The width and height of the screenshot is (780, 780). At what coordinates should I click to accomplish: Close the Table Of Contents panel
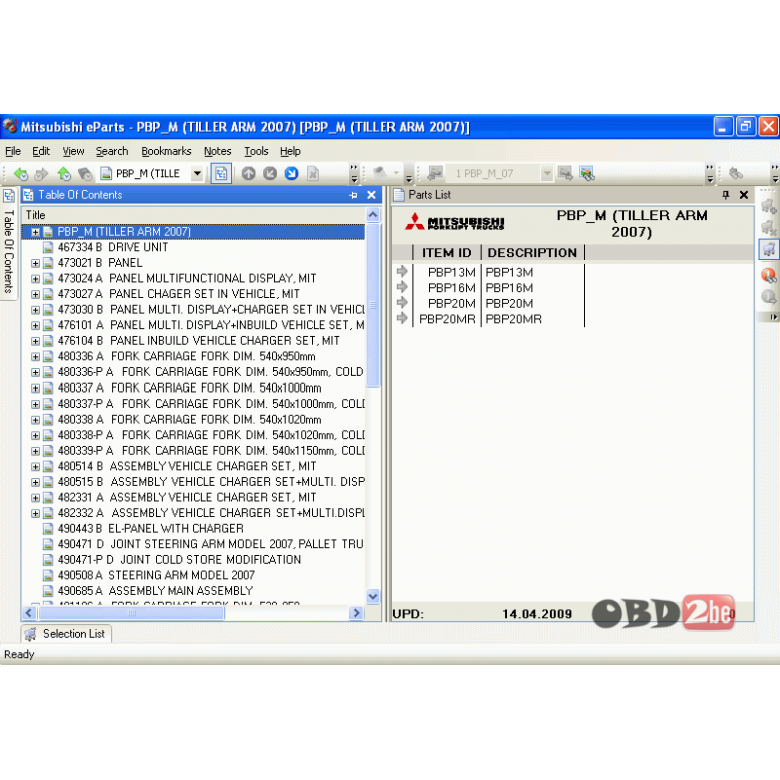[371, 195]
